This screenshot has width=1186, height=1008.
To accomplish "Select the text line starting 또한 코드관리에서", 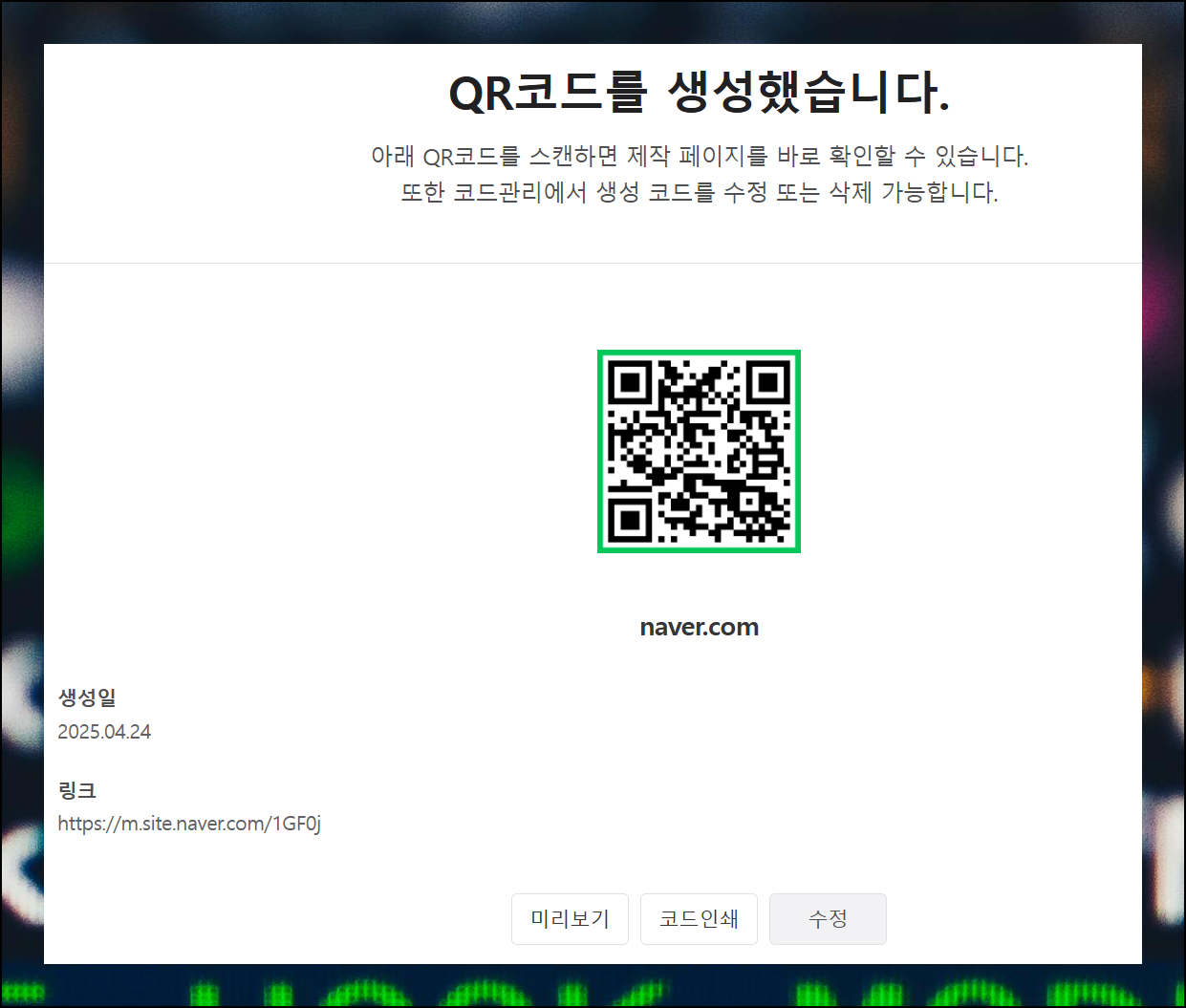I will pos(700,192).
